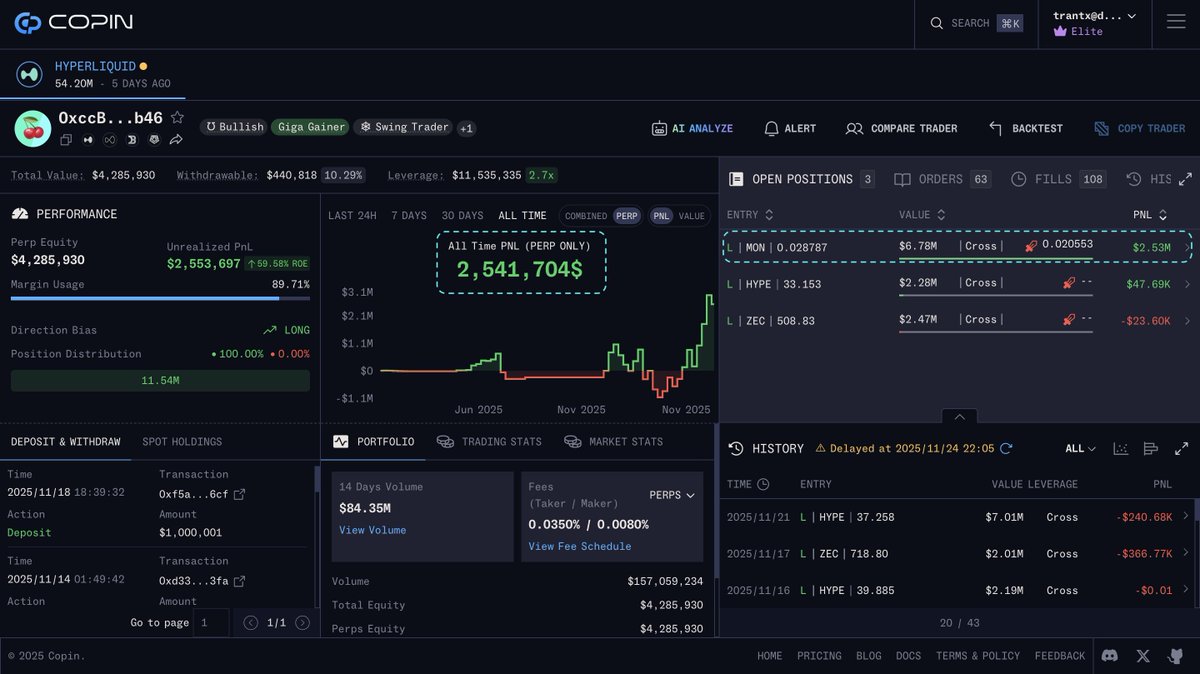Click the Time clock toggle in History header
Image resolution: width=1200 pixels, height=674 pixels.
click(763, 484)
